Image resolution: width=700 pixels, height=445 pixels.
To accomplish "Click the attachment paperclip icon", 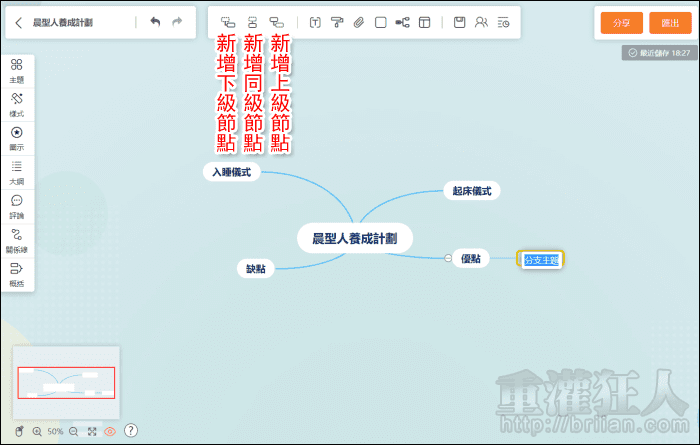I will pos(359,22).
